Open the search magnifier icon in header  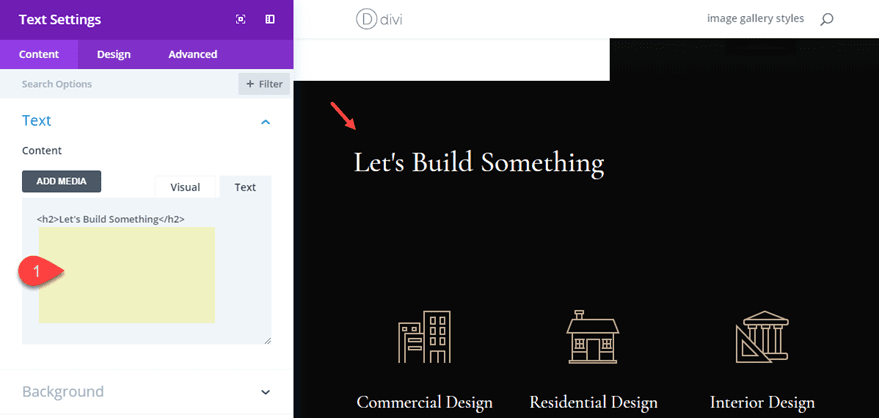(x=826, y=20)
